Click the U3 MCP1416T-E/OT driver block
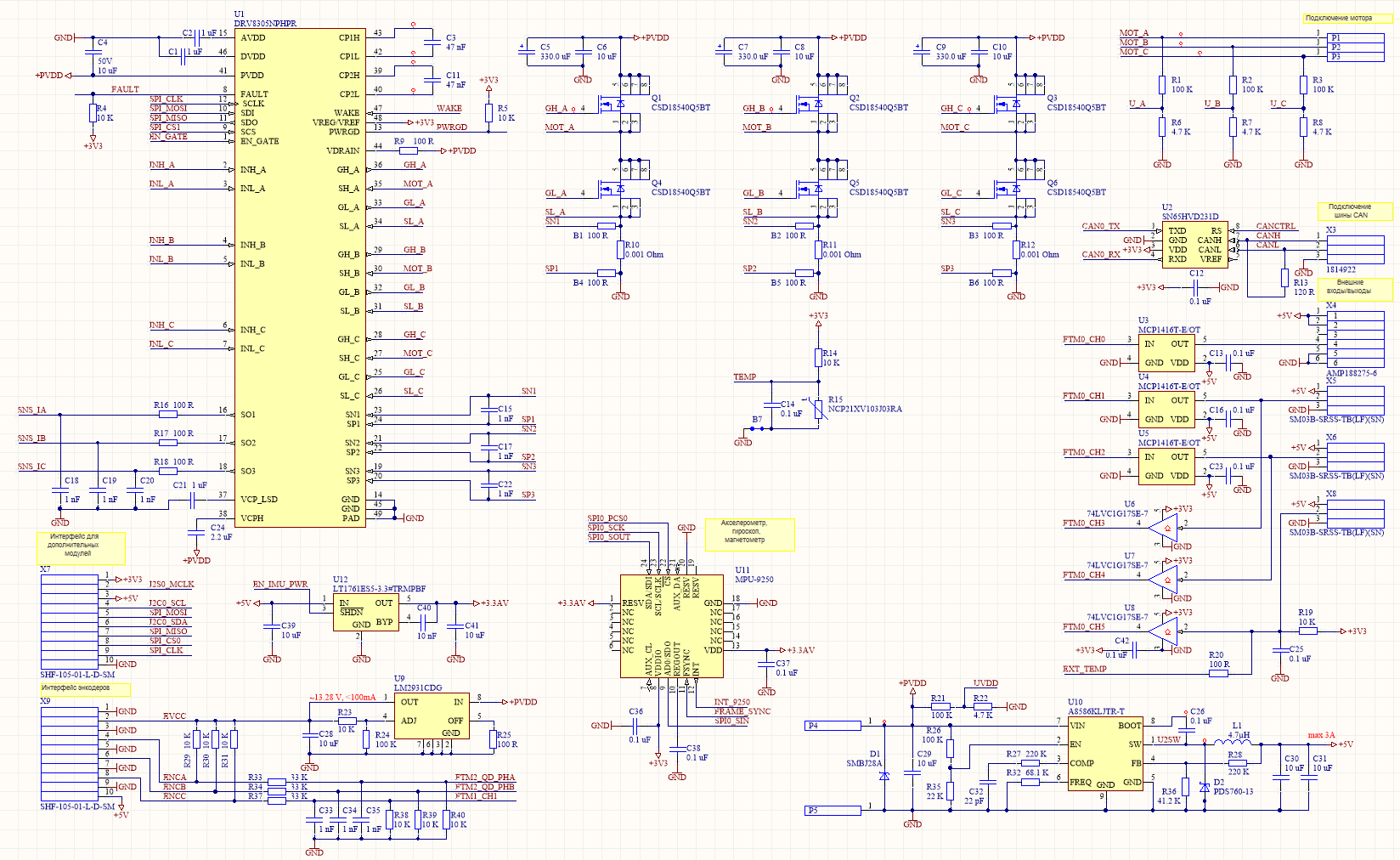The width and height of the screenshot is (1400, 860). click(x=1166, y=353)
